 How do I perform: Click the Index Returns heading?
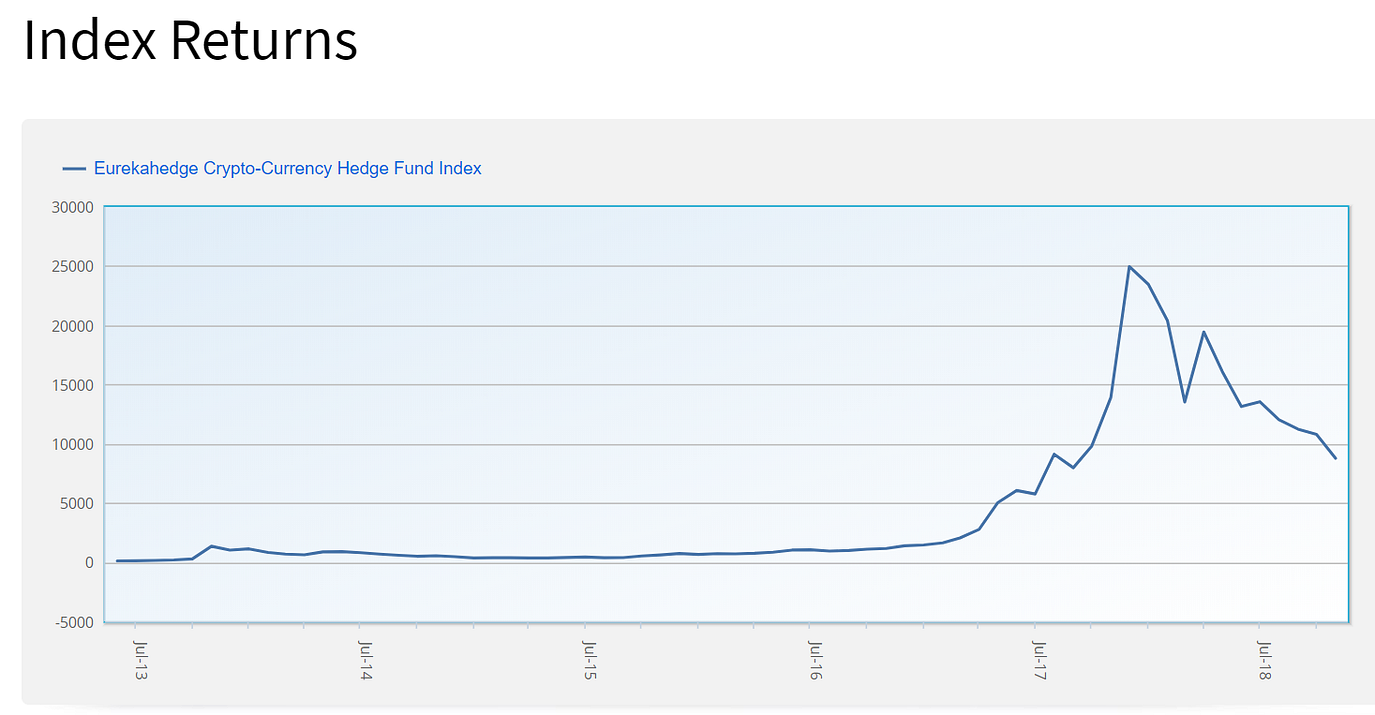tap(190, 41)
